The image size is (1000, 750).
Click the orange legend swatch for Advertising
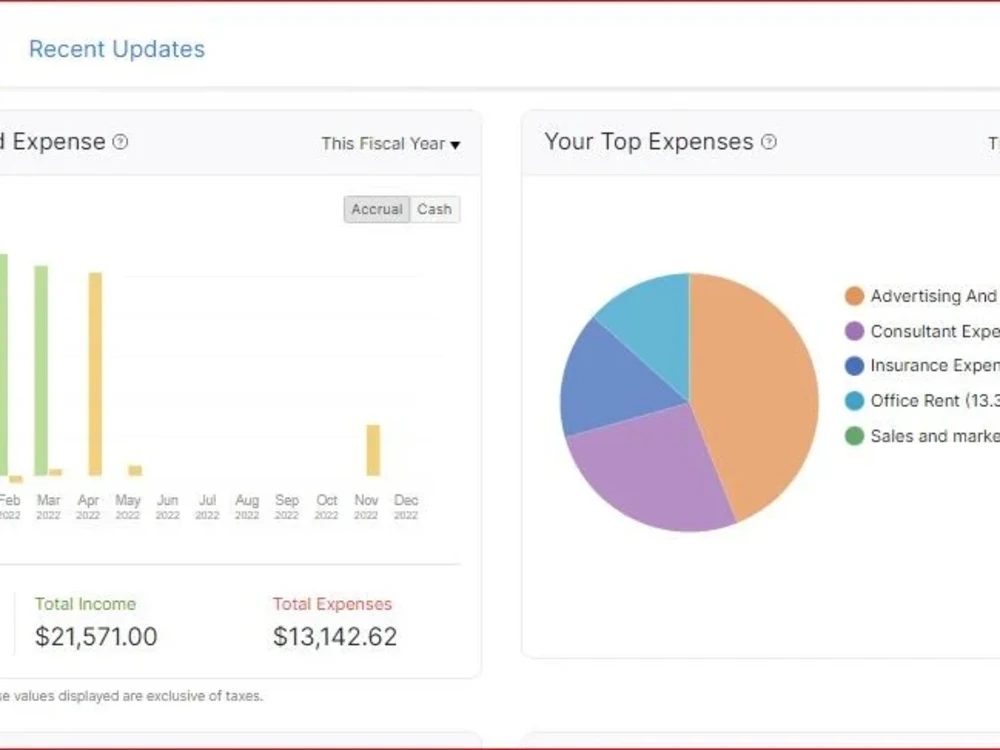coord(855,296)
